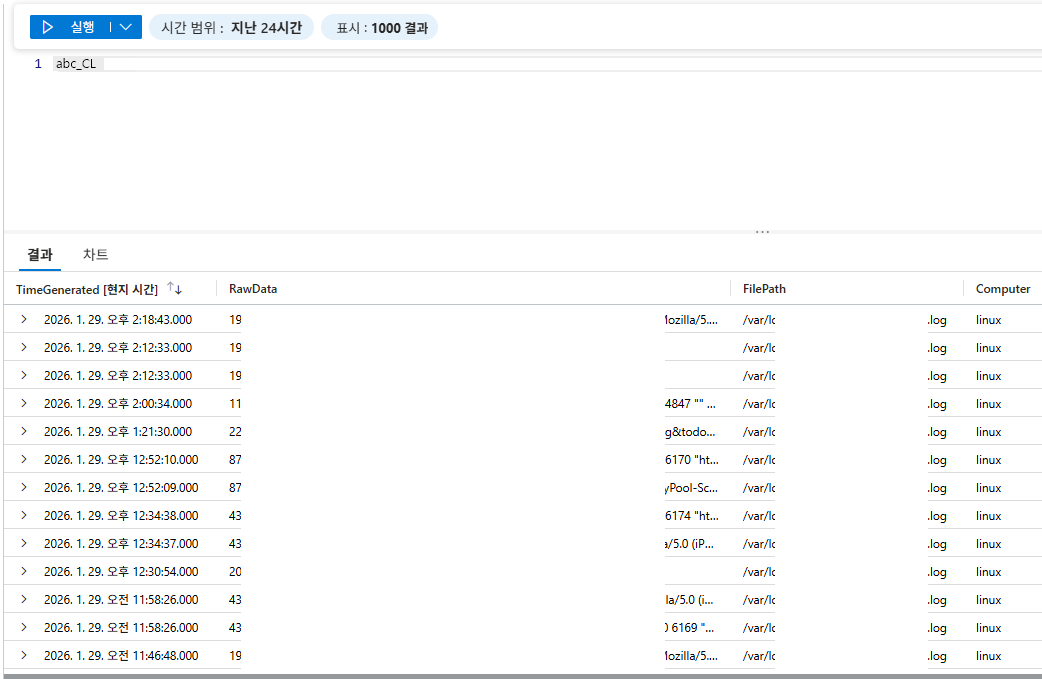This screenshot has width=1042, height=679.
Task: Expand the row at 오후 2:18:43.000
Action: [24, 320]
